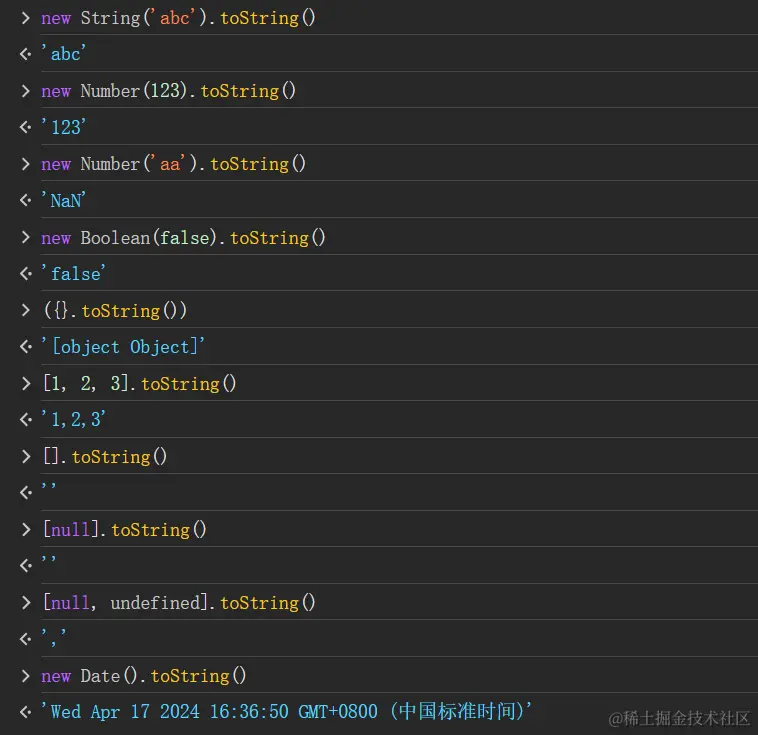This screenshot has width=758, height=735.
Task: Click the output arrow beside the date string
Action: click(x=26, y=712)
